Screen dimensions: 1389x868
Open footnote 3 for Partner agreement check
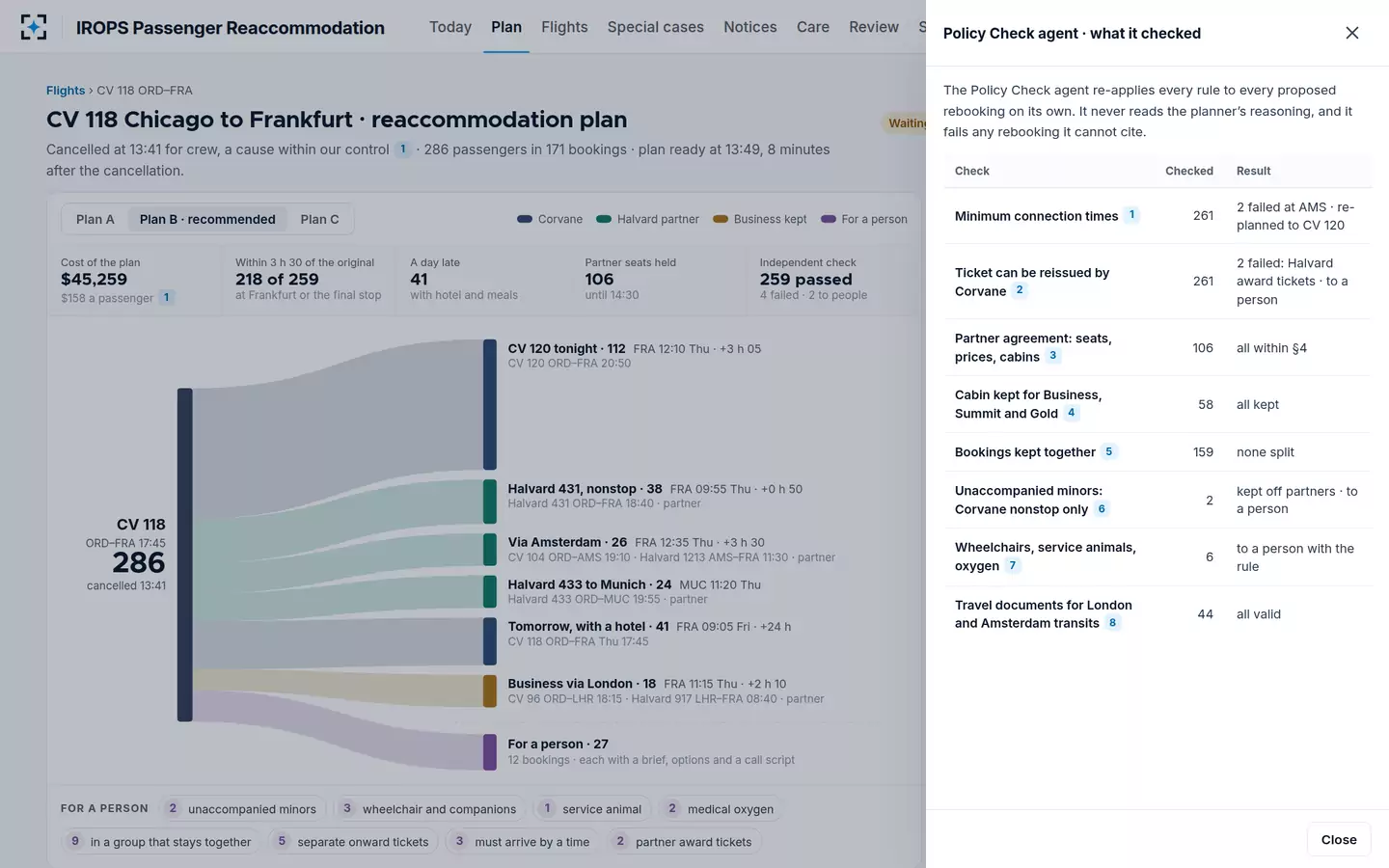point(1052,356)
